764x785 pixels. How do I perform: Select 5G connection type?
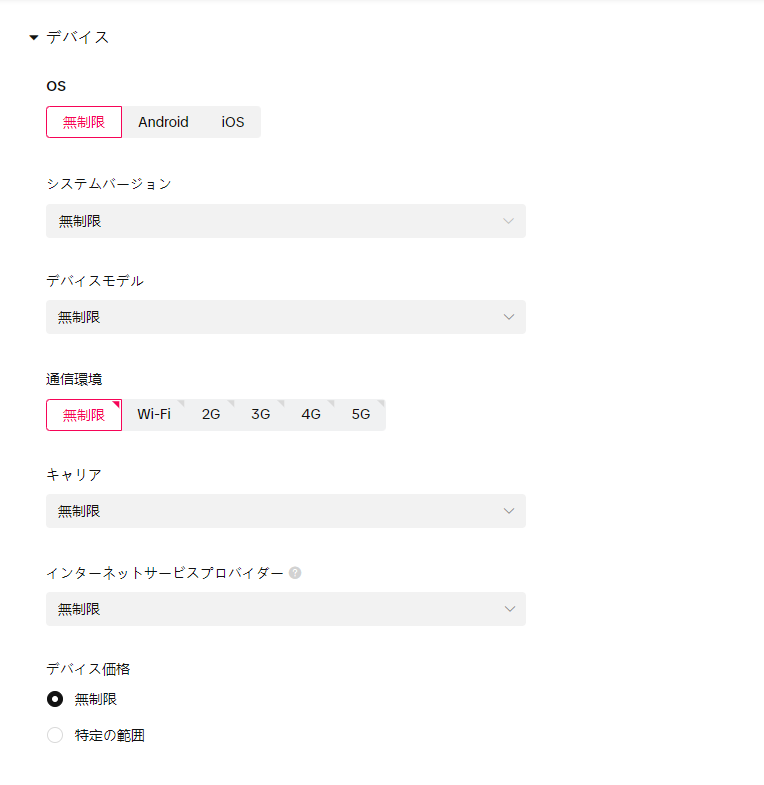[361, 414]
